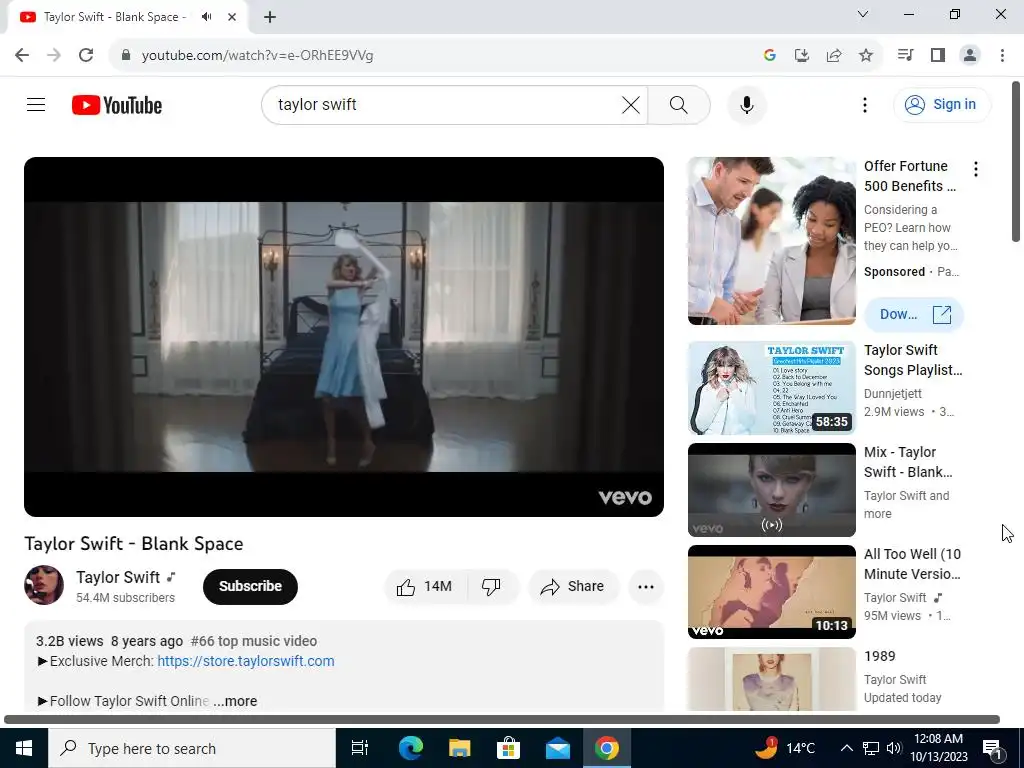Show hidden system tray icons chevron
Image resolution: width=1024 pixels, height=768 pixels.
pos(846,748)
